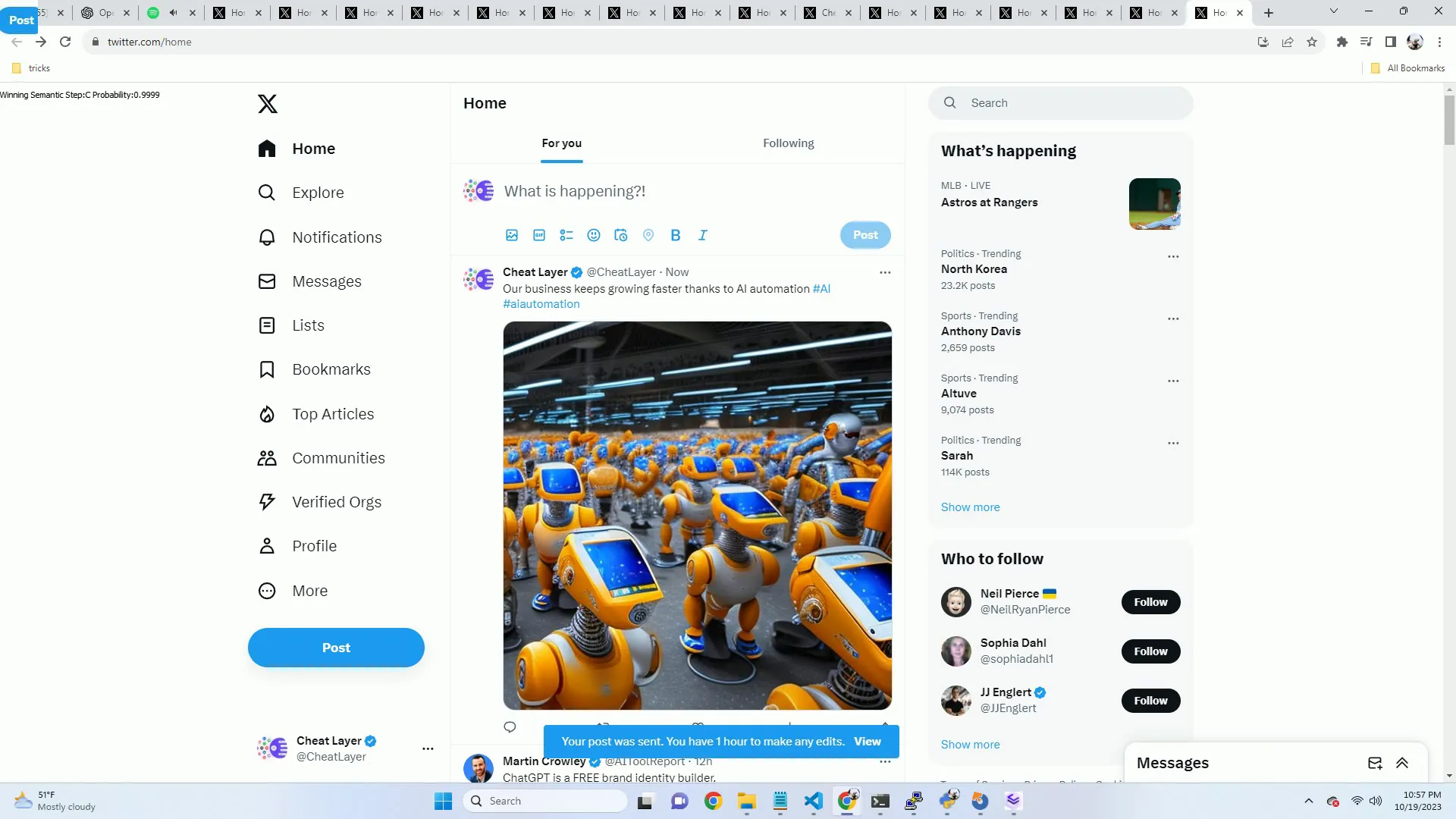Viewport: 1456px width, 819px height.
Task: Expand Martin Crowley tweet options menu
Action: point(884,761)
